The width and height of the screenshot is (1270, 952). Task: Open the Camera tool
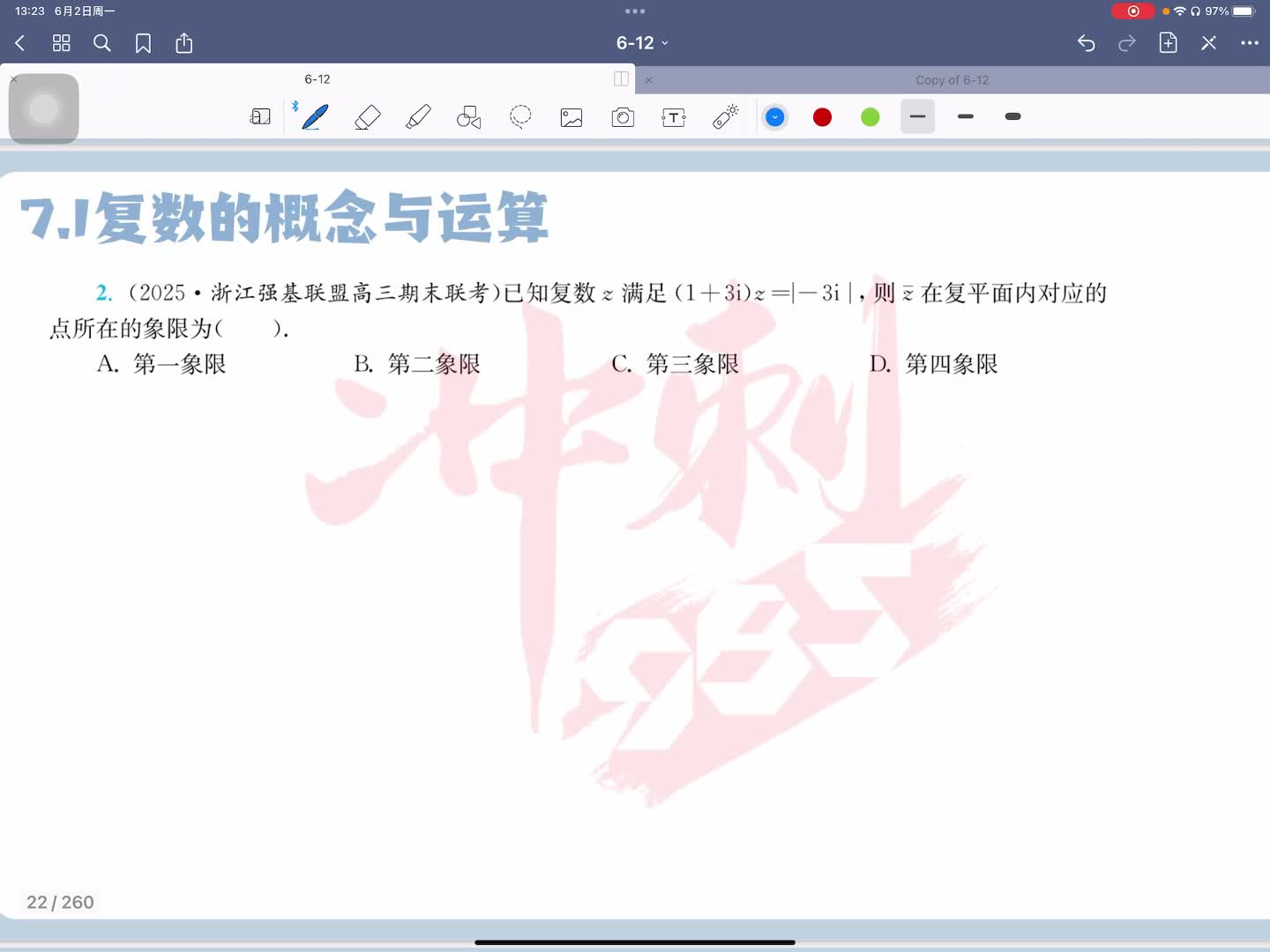(623, 117)
